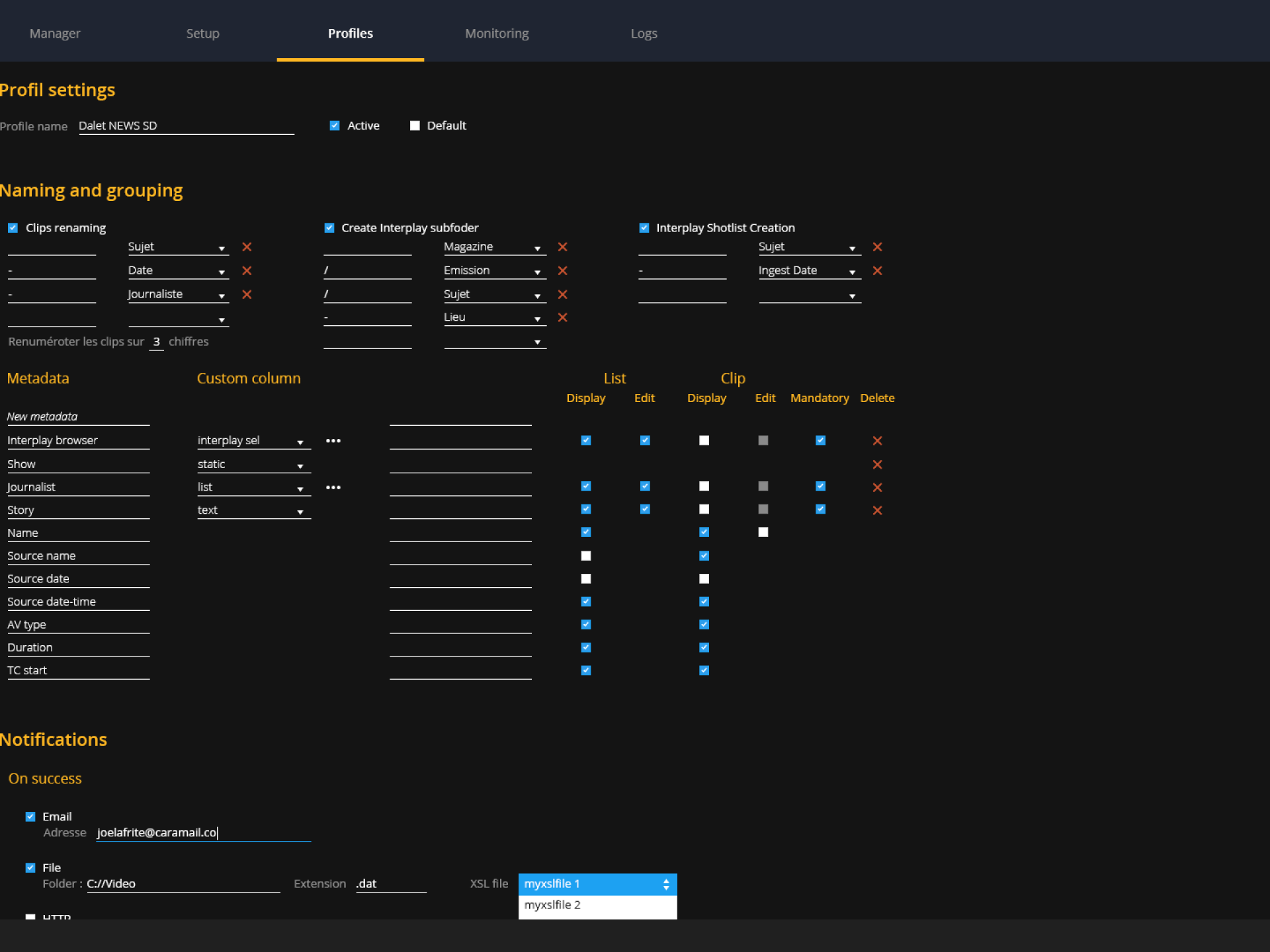Delete the Emission subfolder entry
The image size is (1270, 952).
click(563, 270)
